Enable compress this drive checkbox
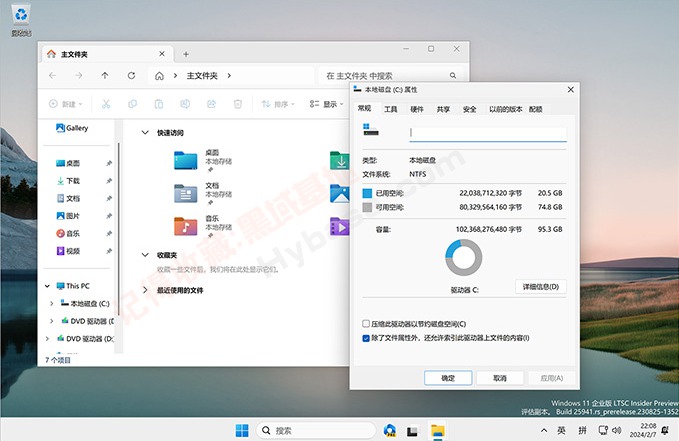Image resolution: width=679 pixels, height=441 pixels. coord(366,324)
